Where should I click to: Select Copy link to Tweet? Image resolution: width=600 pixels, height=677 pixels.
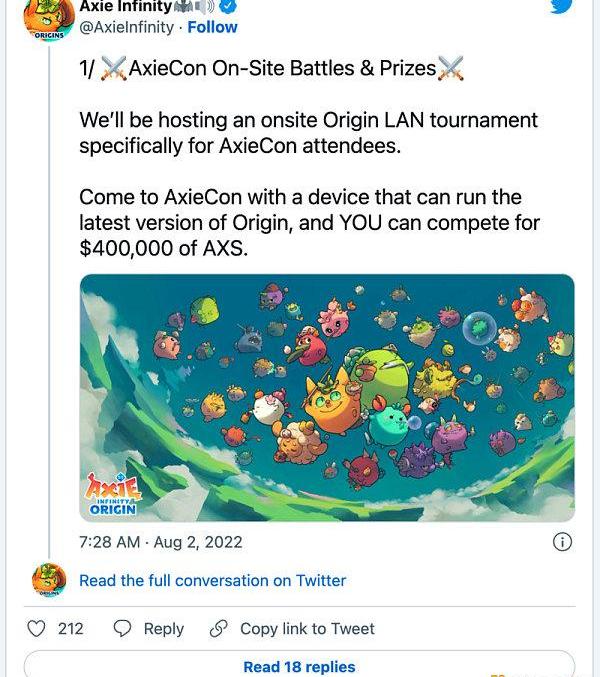307,629
